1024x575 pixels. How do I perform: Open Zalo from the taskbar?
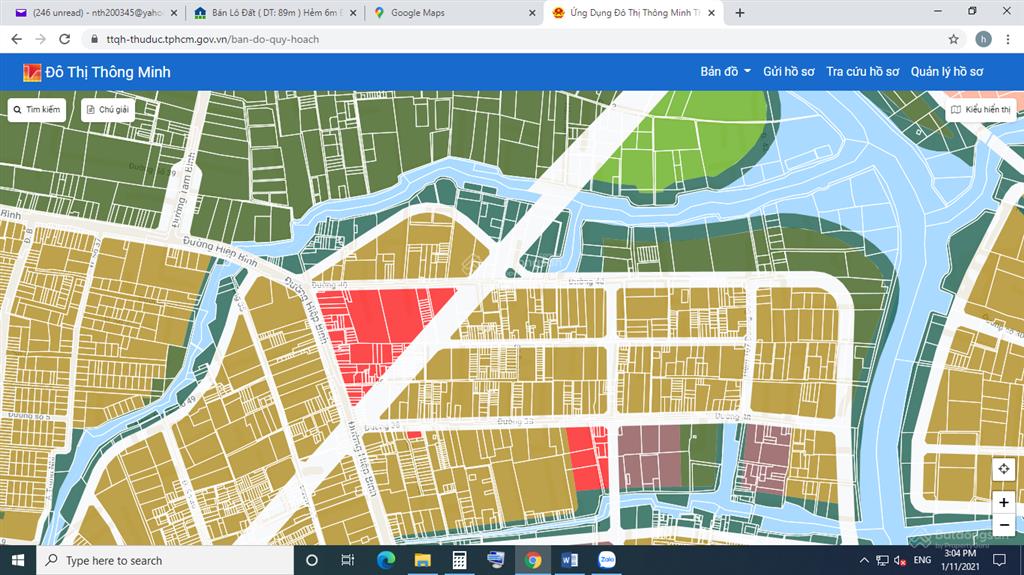(x=606, y=560)
